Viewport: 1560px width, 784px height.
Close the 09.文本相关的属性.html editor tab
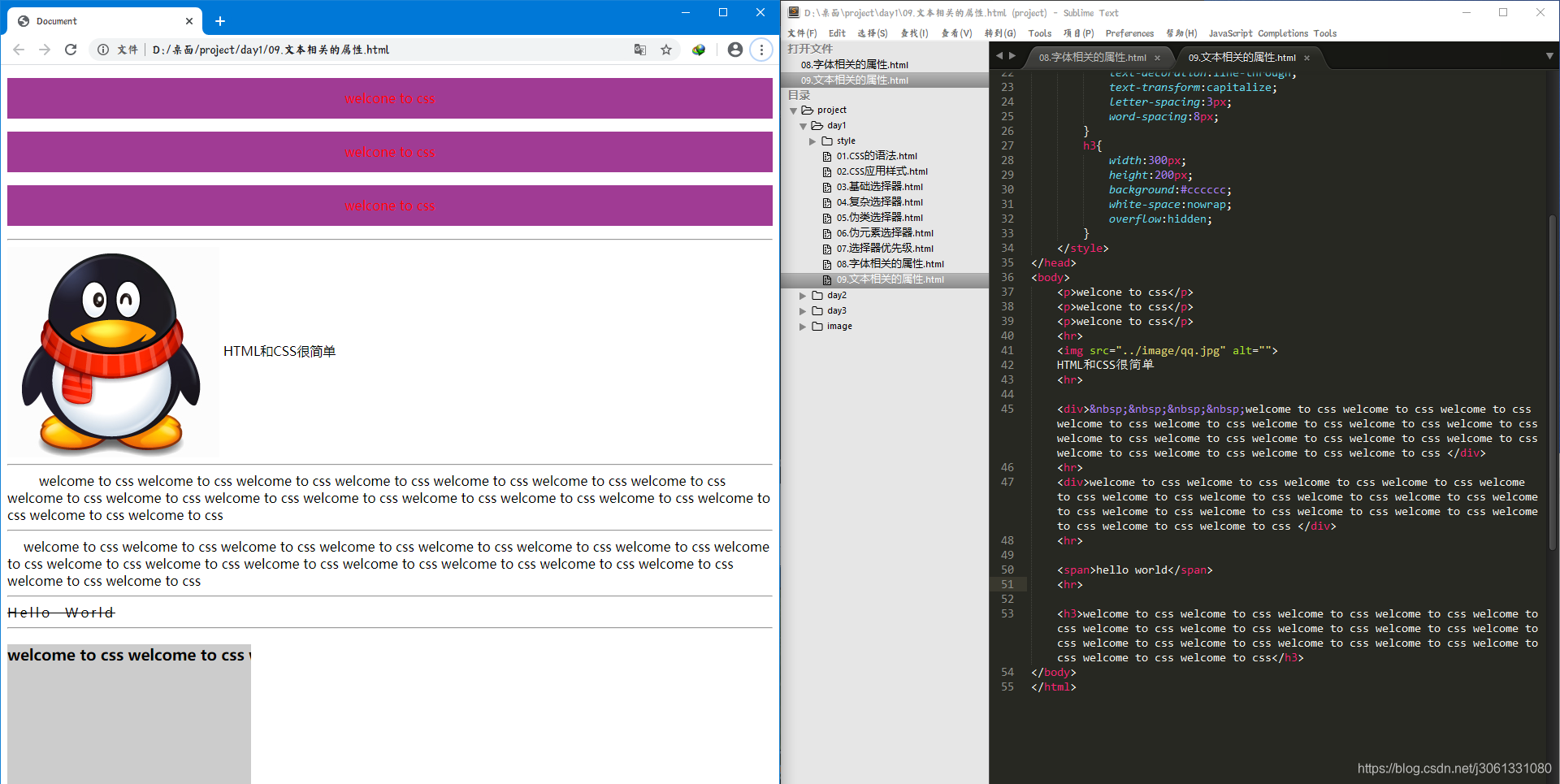[1306, 58]
